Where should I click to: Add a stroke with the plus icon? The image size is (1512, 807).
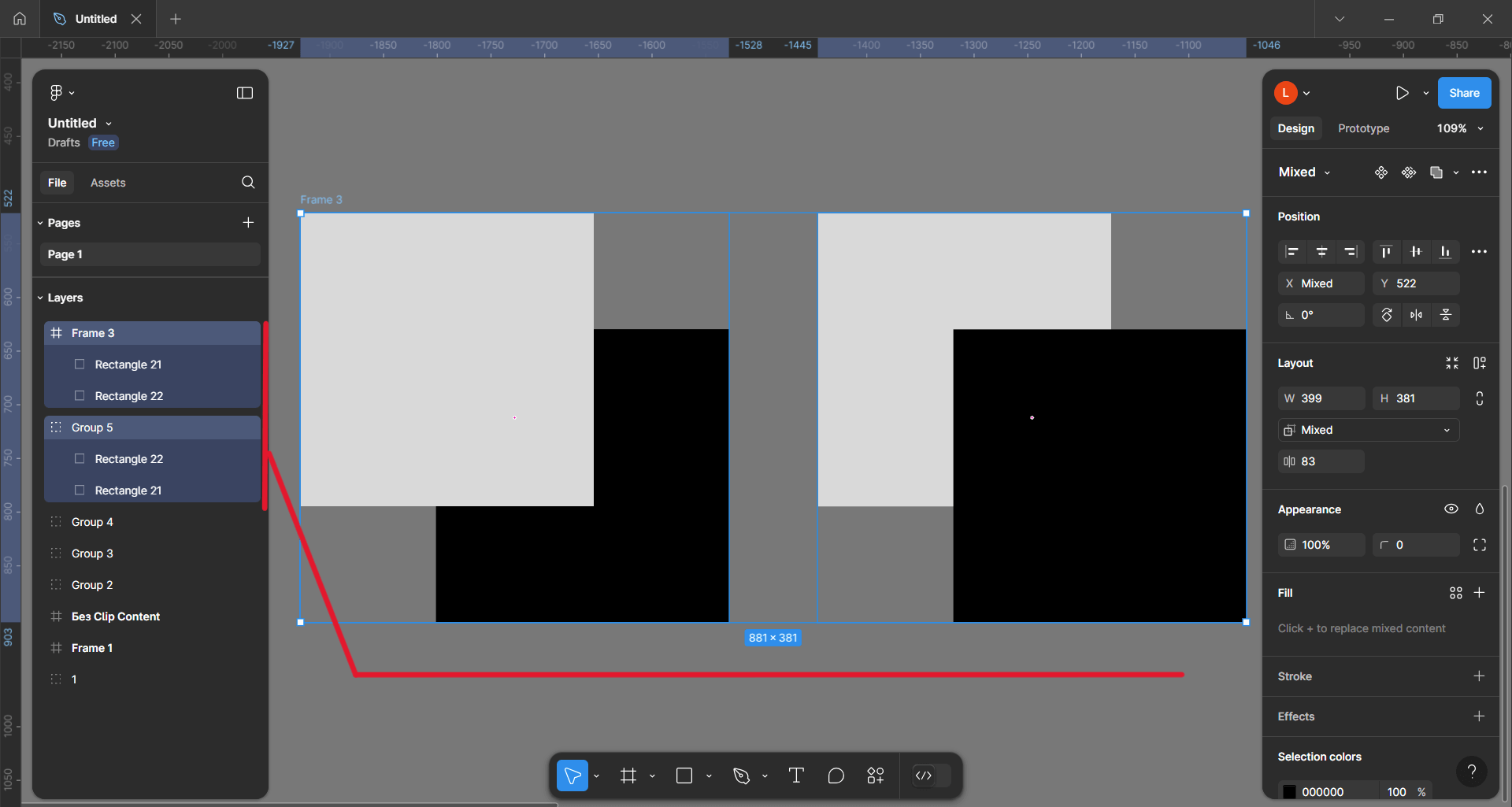coord(1479,676)
